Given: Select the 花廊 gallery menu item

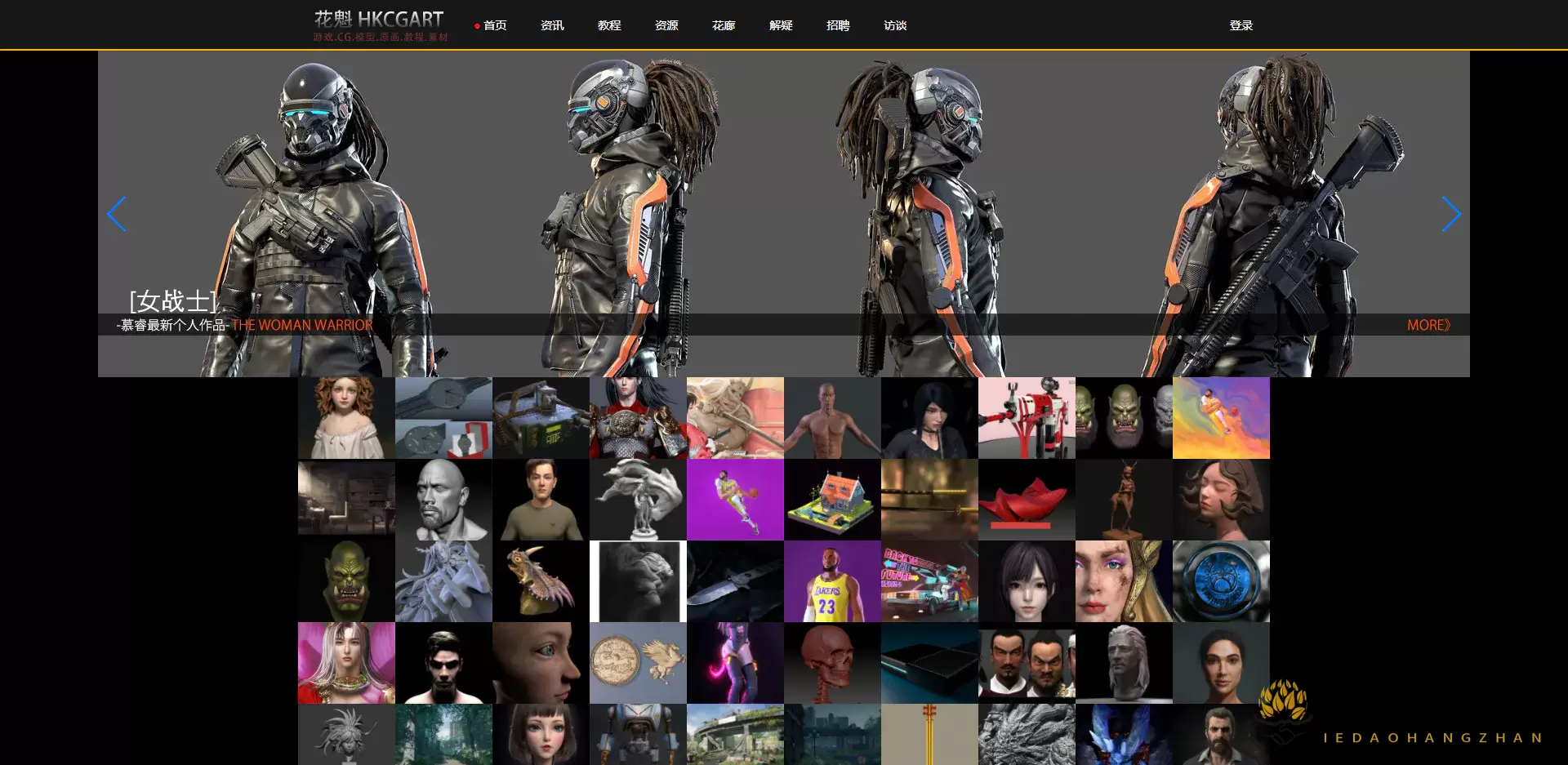Looking at the screenshot, I should pyautogui.click(x=724, y=25).
